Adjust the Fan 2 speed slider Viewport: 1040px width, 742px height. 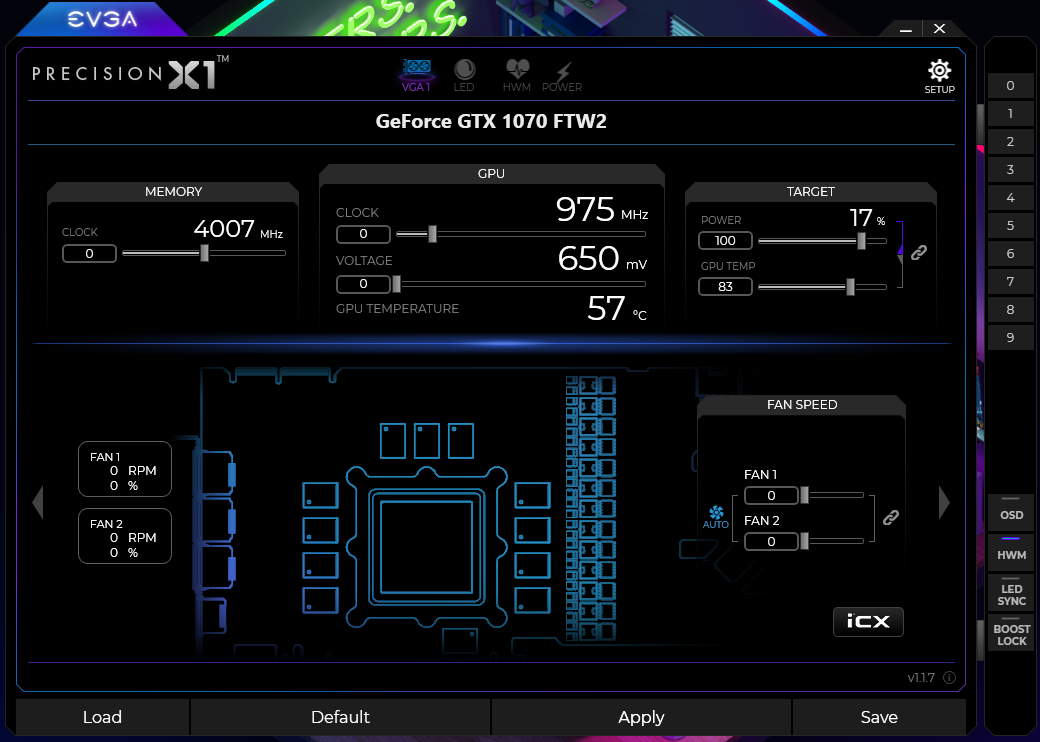(x=805, y=541)
